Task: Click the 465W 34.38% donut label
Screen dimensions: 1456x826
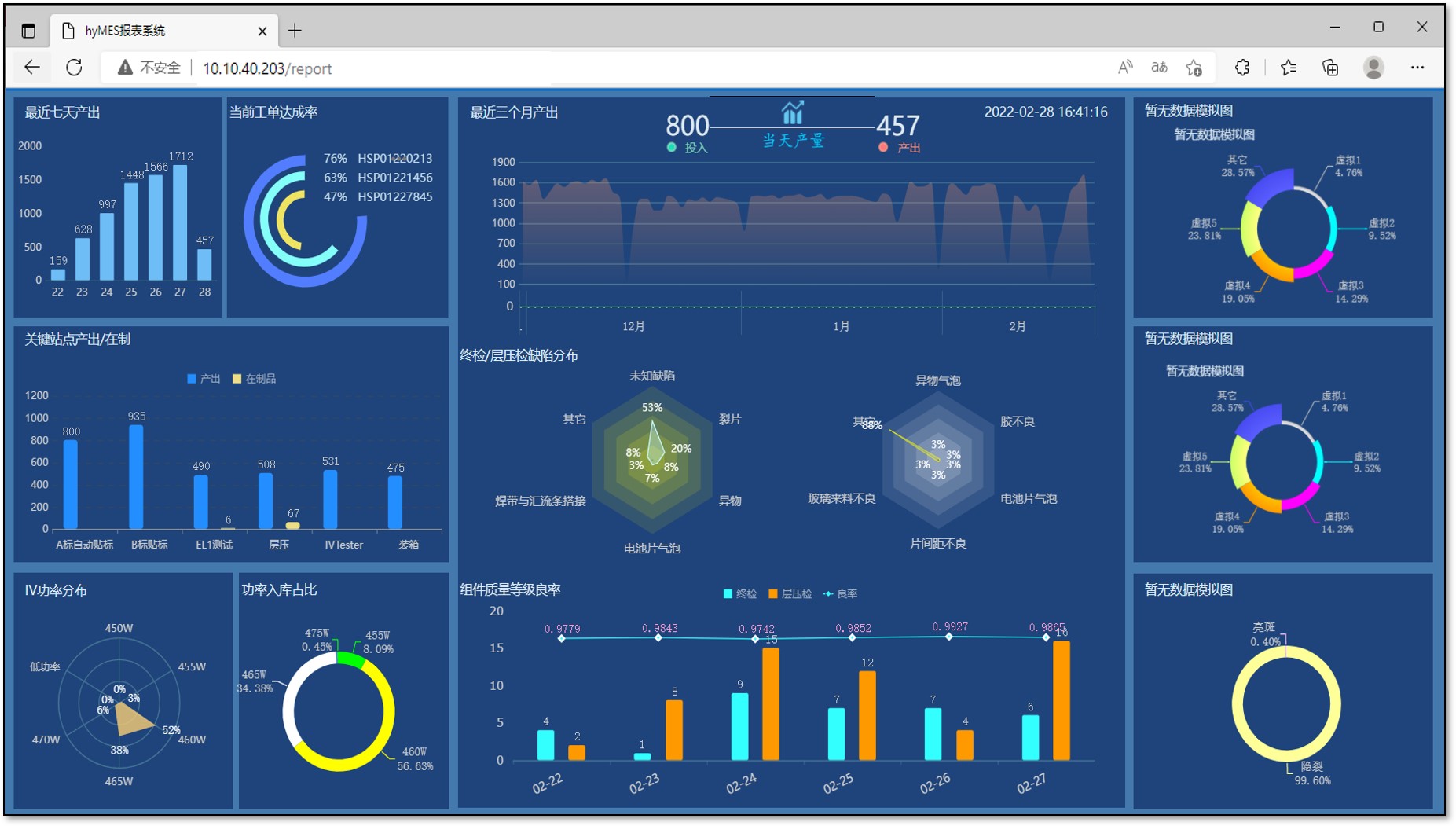Action: click(x=255, y=681)
